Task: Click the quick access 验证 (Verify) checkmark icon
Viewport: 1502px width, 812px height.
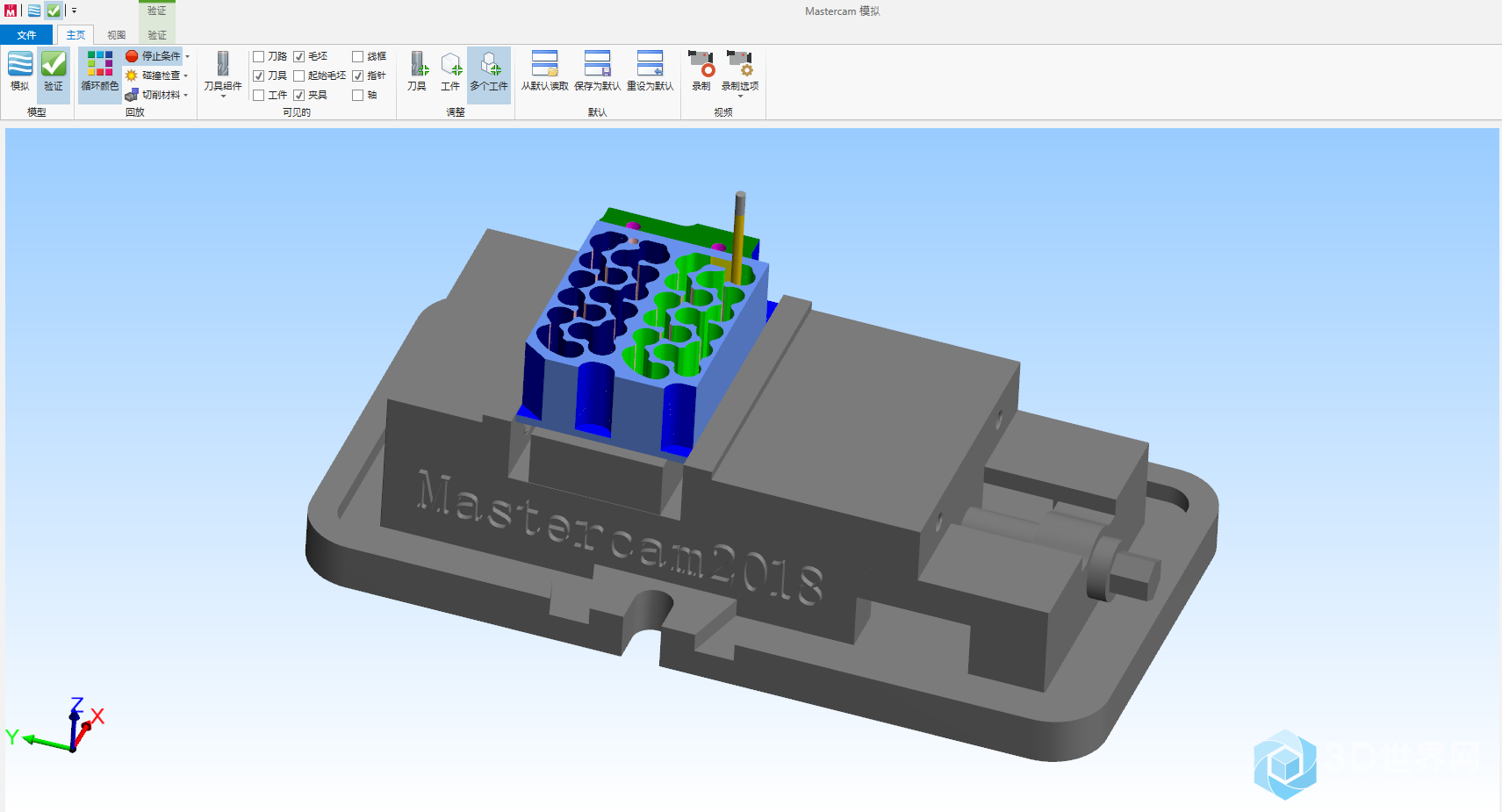Action: [x=54, y=11]
